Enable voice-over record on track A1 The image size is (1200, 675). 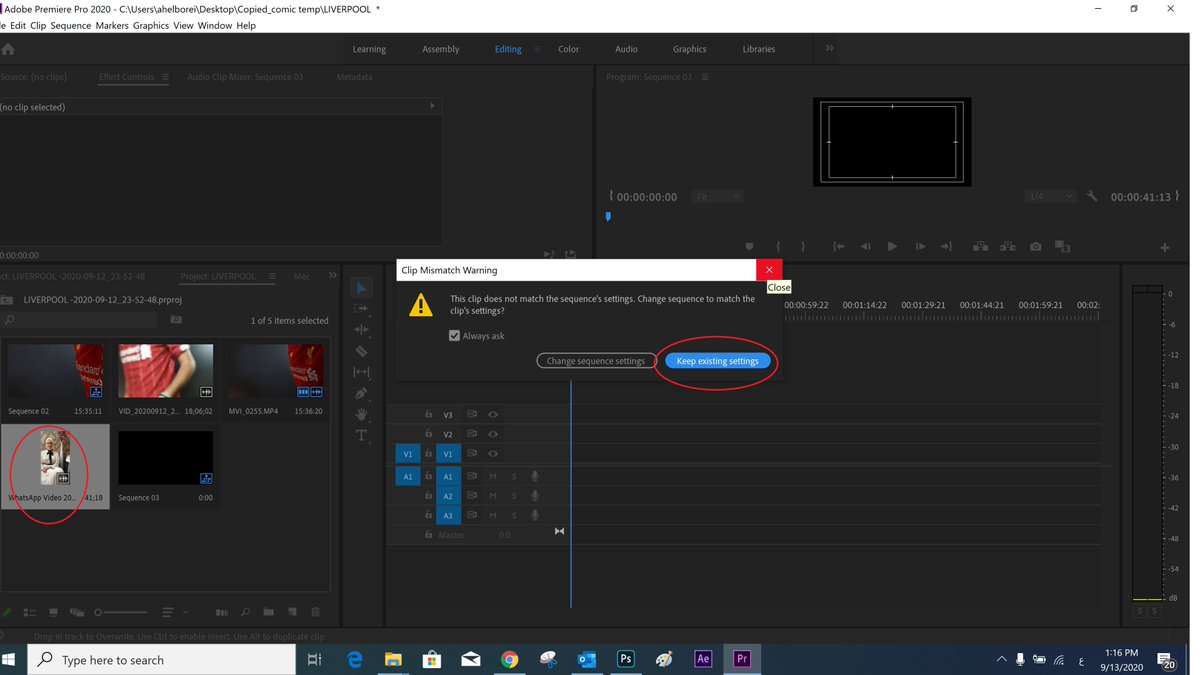pyautogui.click(x=535, y=476)
